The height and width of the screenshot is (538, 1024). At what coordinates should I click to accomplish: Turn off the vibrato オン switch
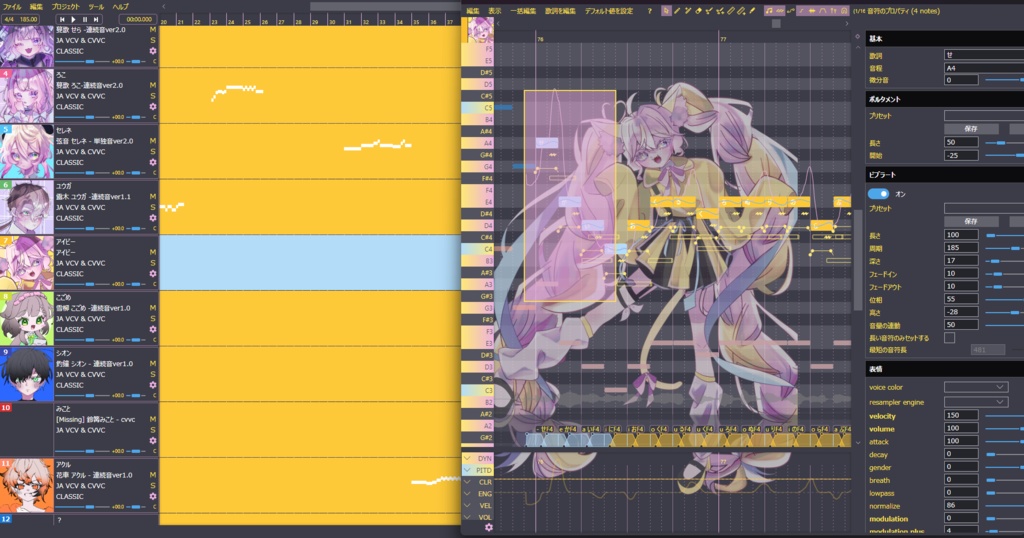tap(878, 194)
